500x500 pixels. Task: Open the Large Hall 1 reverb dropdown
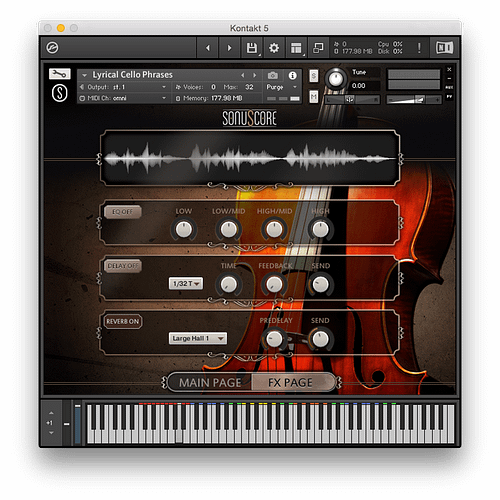point(198,338)
